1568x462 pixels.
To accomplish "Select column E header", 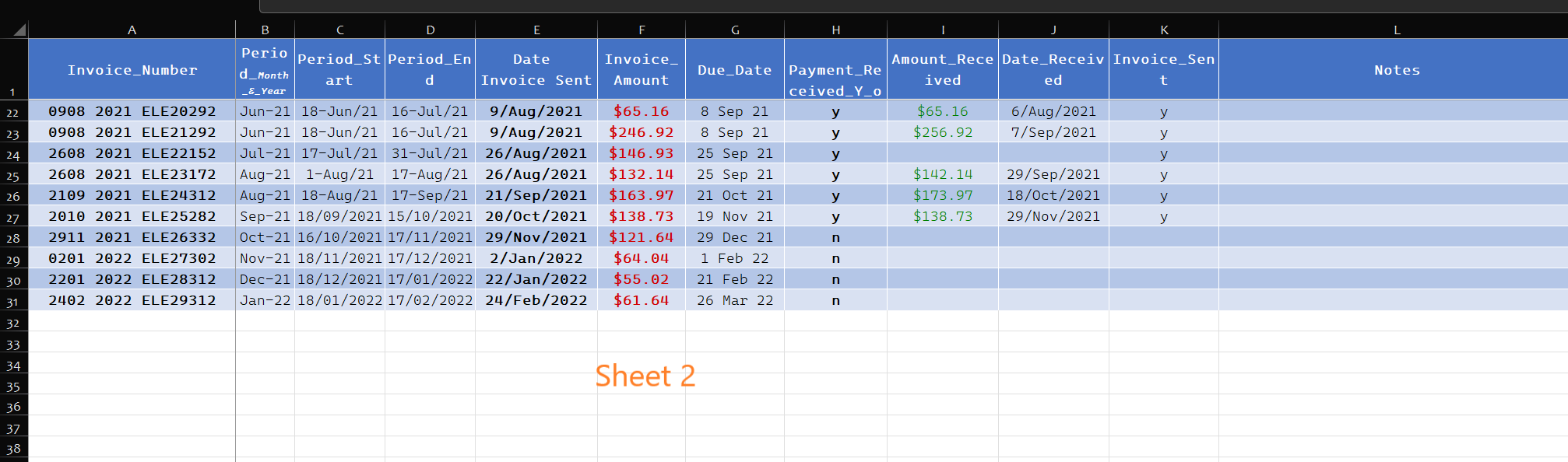I will (536, 30).
